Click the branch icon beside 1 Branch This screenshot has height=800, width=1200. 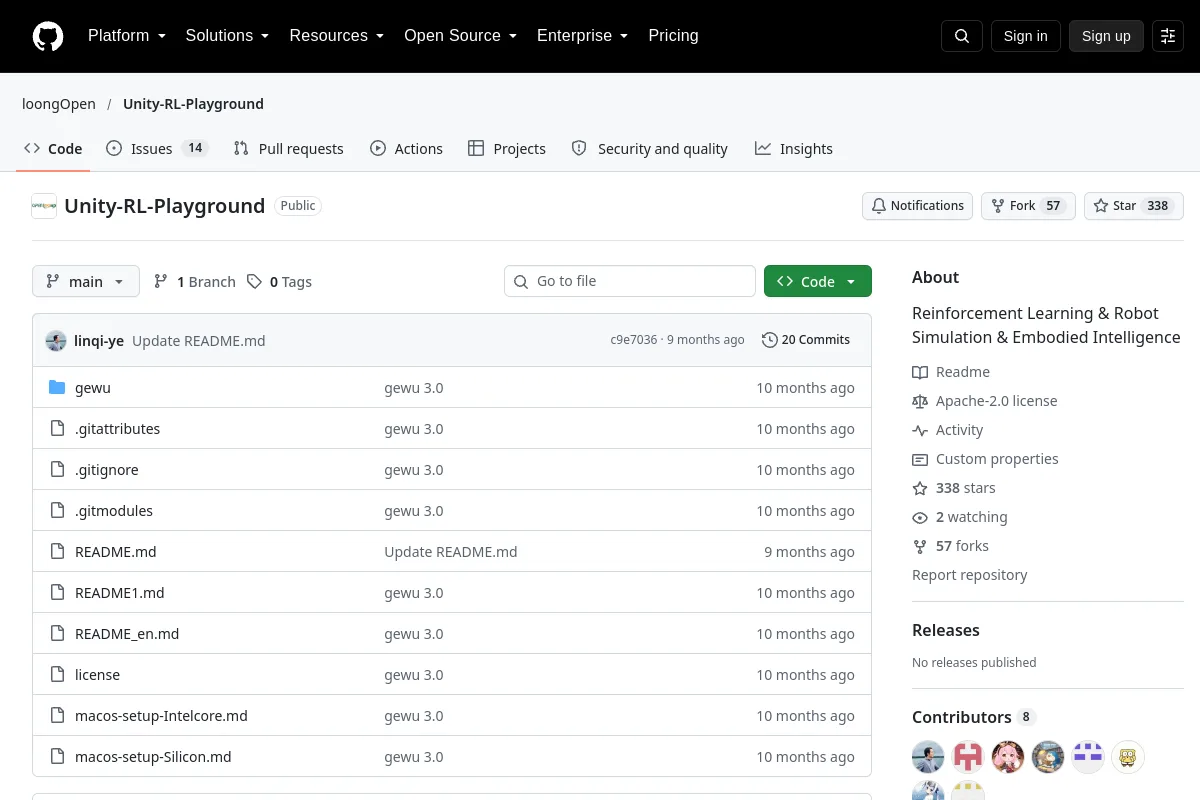(x=161, y=282)
